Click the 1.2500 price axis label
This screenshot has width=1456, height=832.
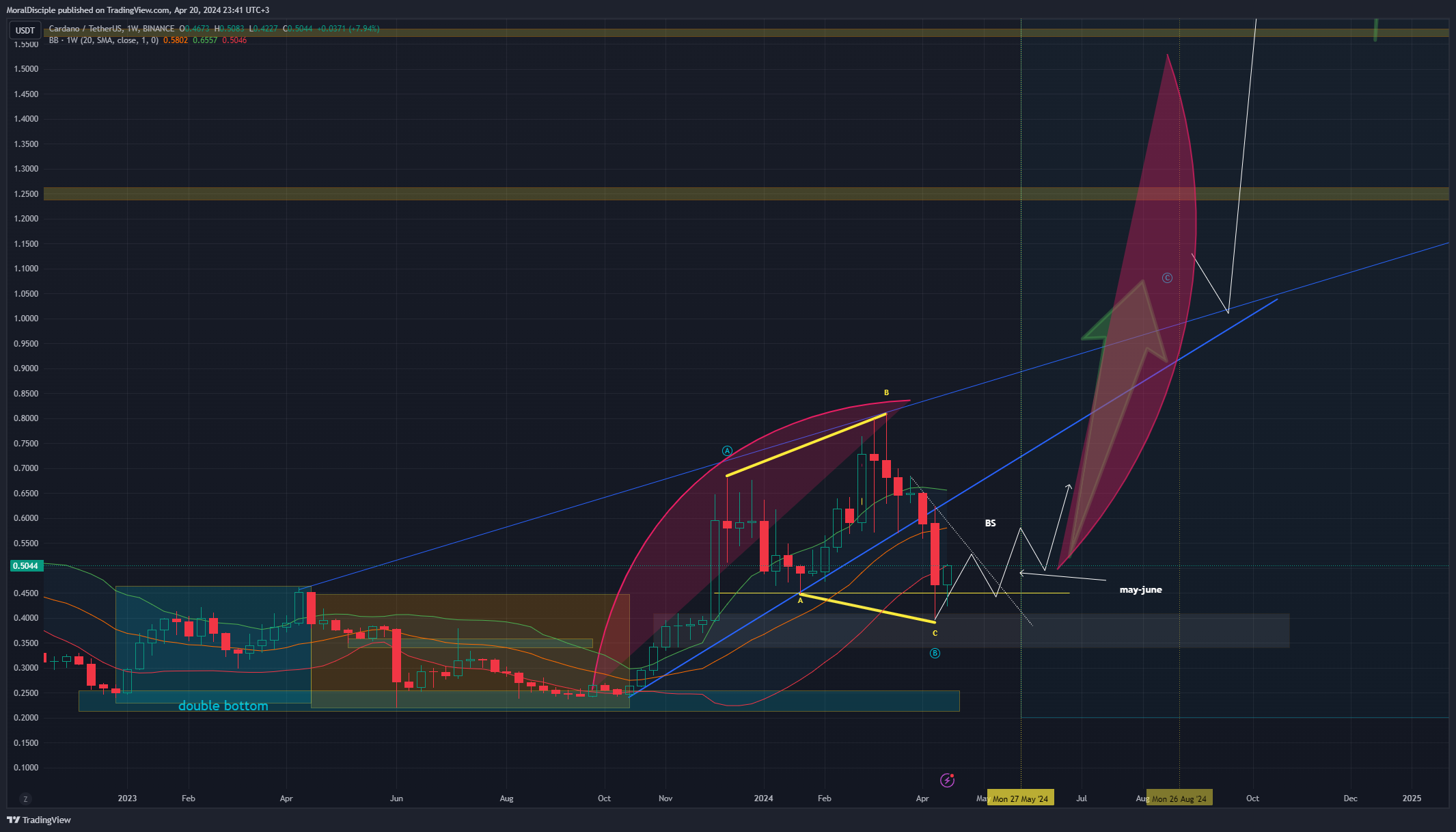click(x=26, y=194)
